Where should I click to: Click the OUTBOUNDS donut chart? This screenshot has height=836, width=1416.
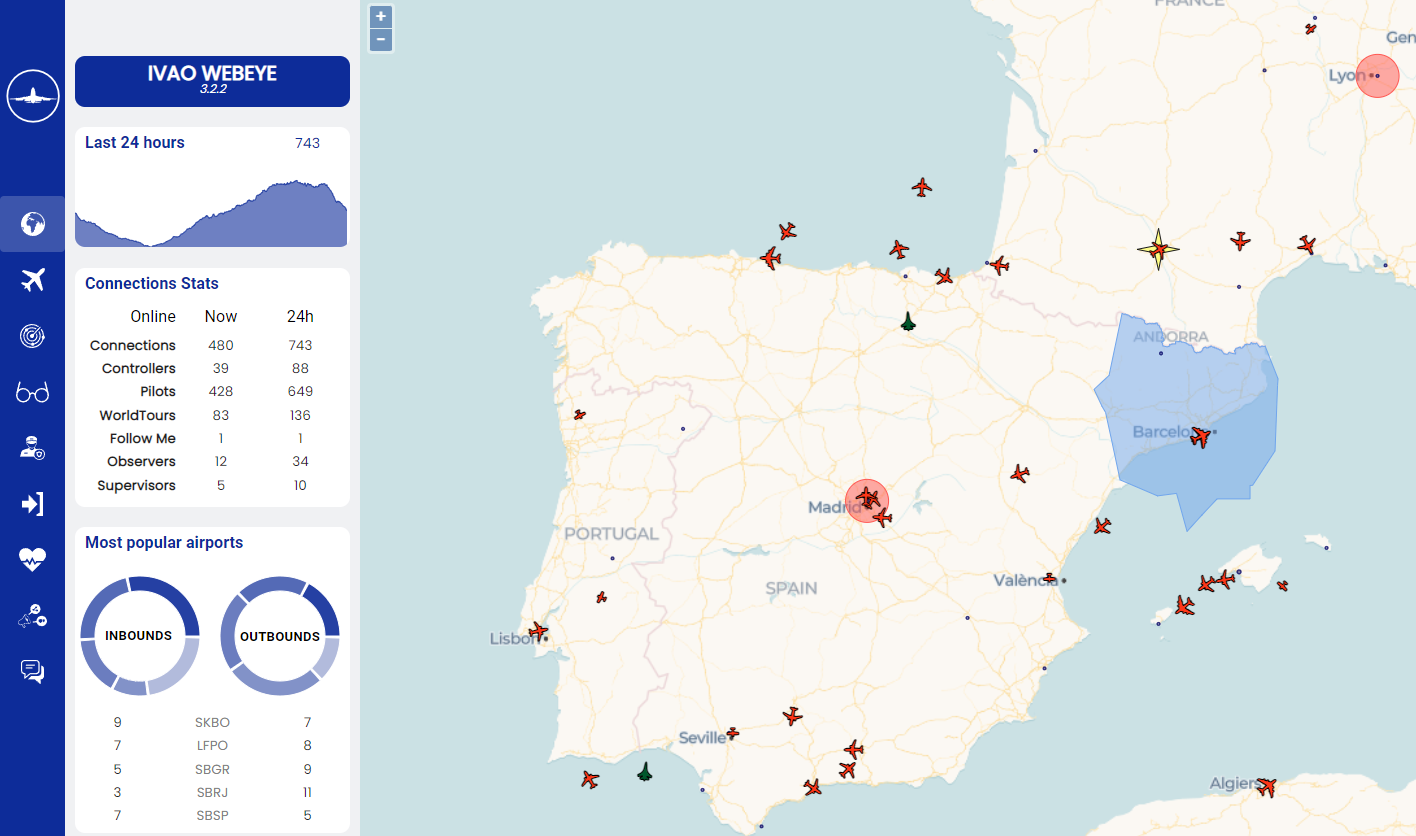click(280, 636)
